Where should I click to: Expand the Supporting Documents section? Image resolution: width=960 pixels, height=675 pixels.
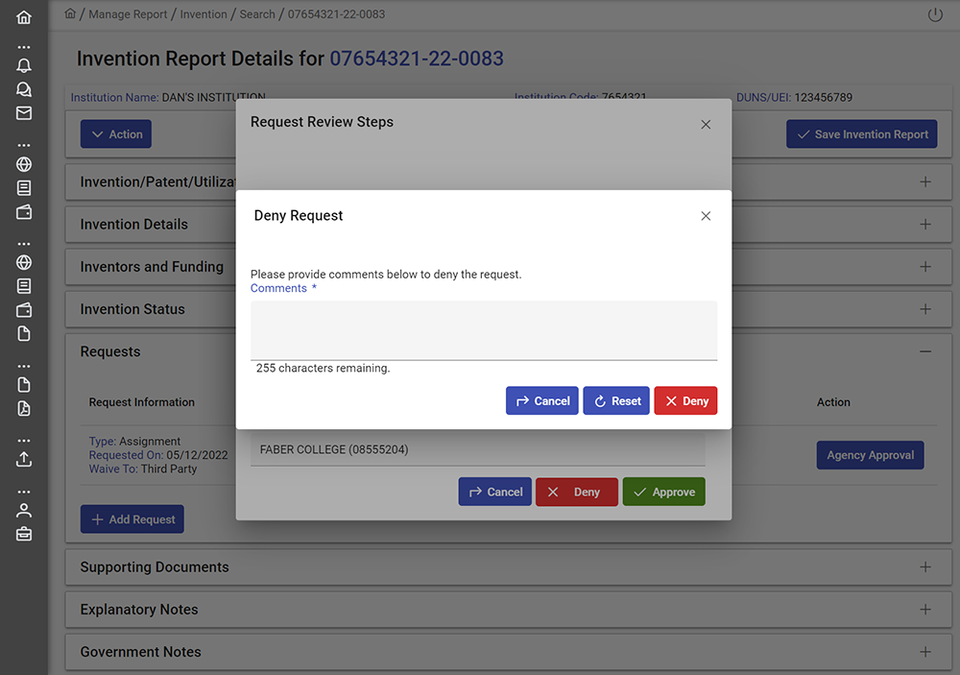[x=925, y=566]
